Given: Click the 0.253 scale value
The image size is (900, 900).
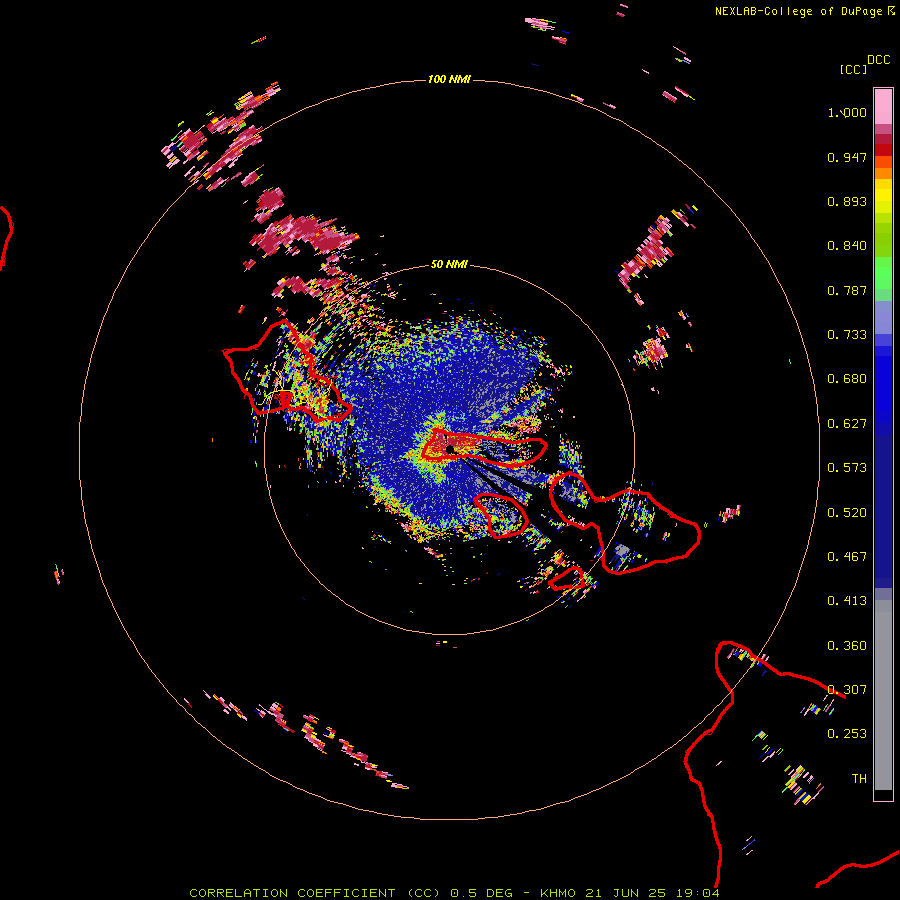Looking at the screenshot, I should [847, 734].
